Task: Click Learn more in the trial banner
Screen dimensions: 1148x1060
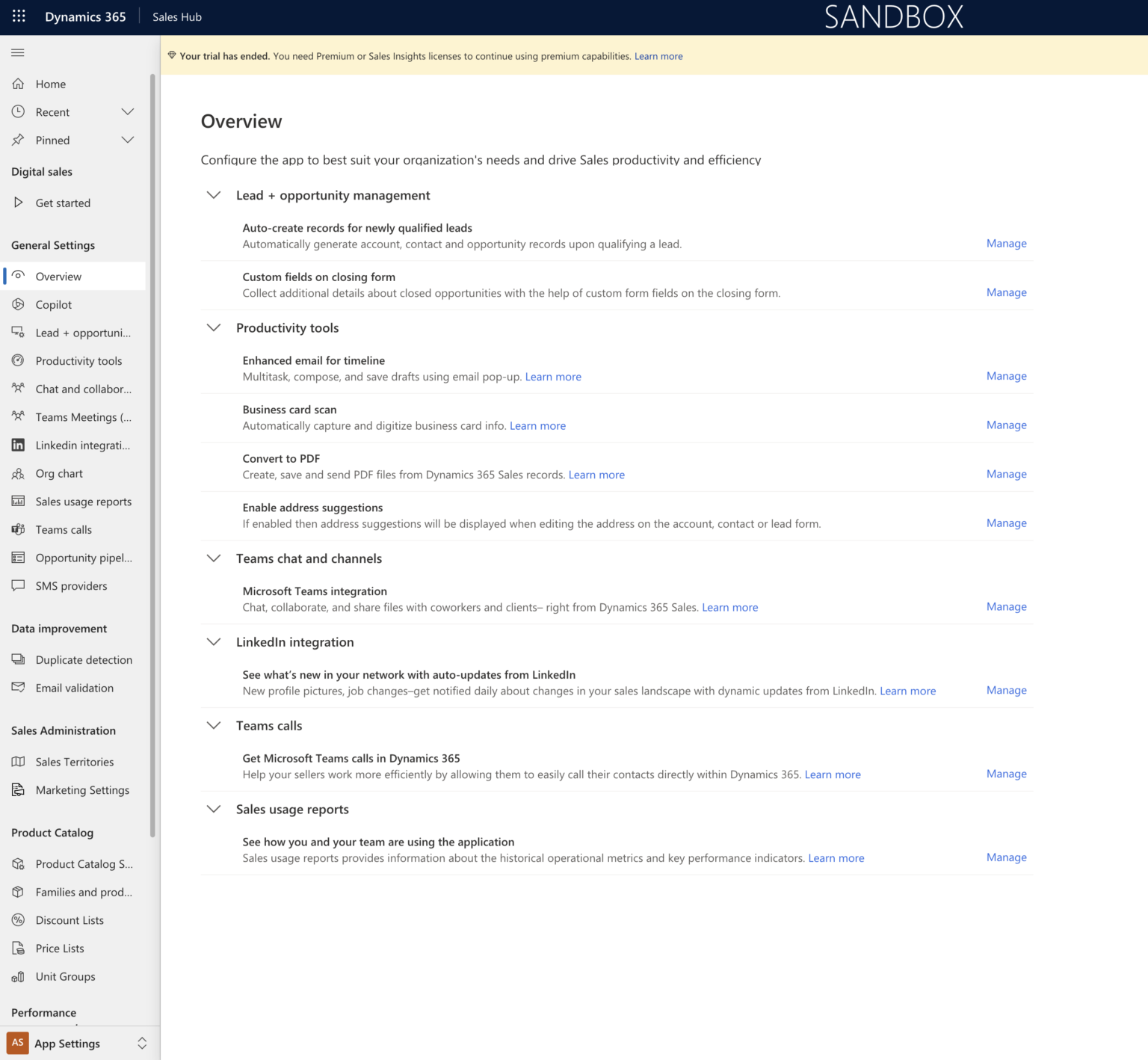Action: coord(658,56)
